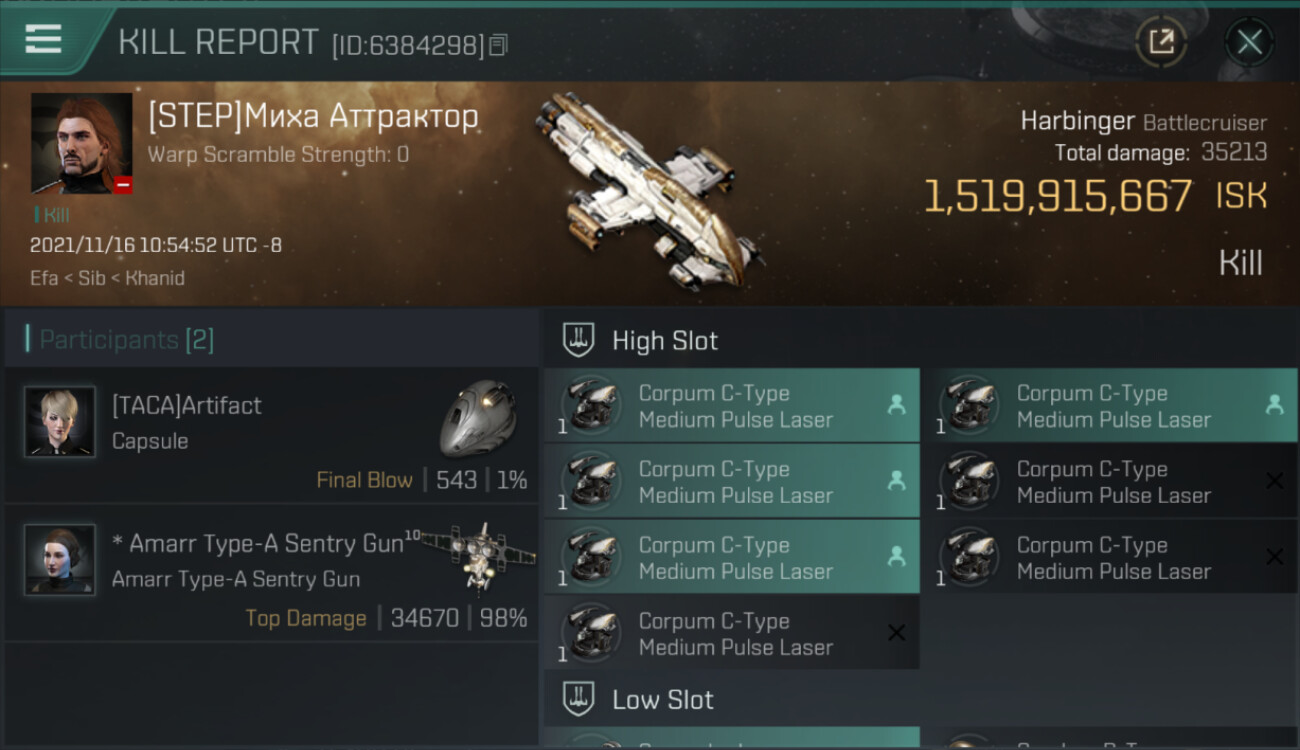Expand the Low Slot section
Viewport: 1300px width, 750px height.
pyautogui.click(x=663, y=700)
